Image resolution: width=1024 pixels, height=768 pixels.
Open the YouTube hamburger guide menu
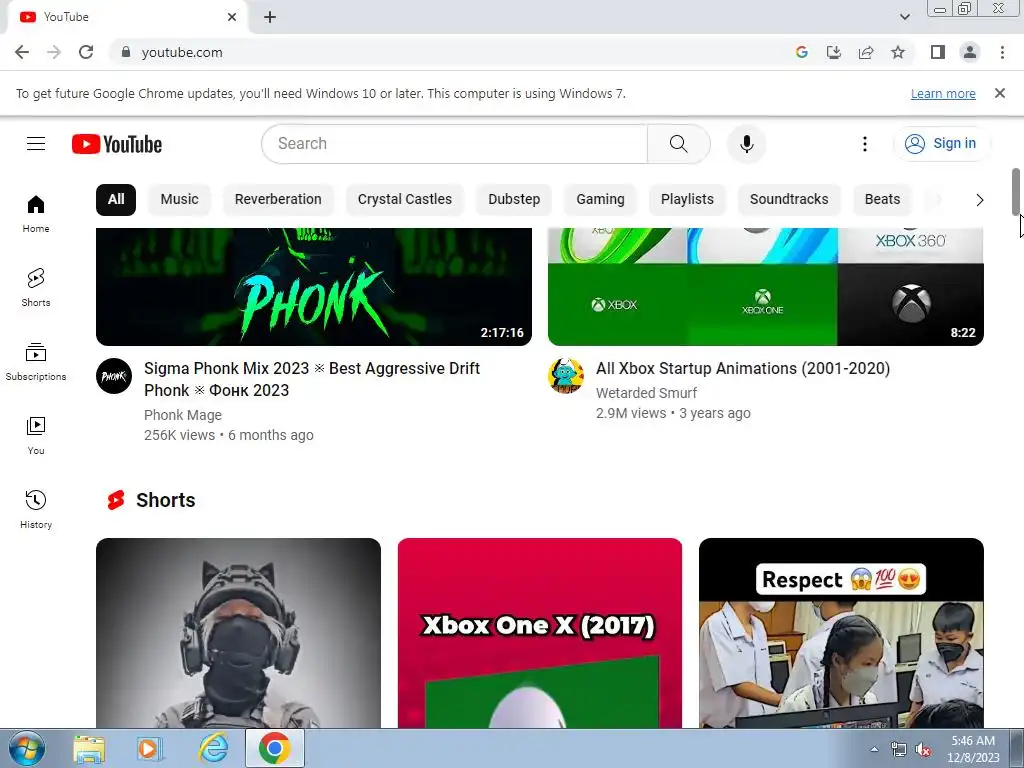pos(36,144)
